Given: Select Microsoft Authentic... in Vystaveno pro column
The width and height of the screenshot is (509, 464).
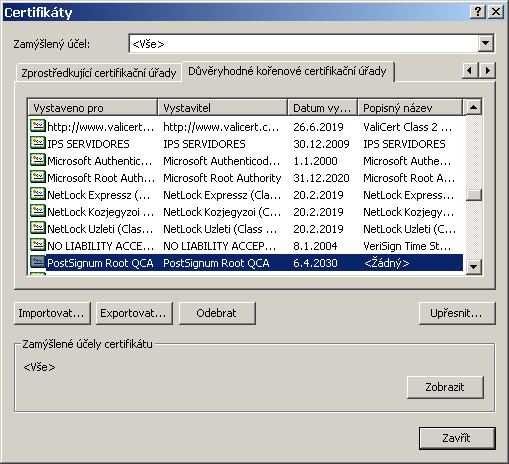Looking at the screenshot, I should 99,161.
